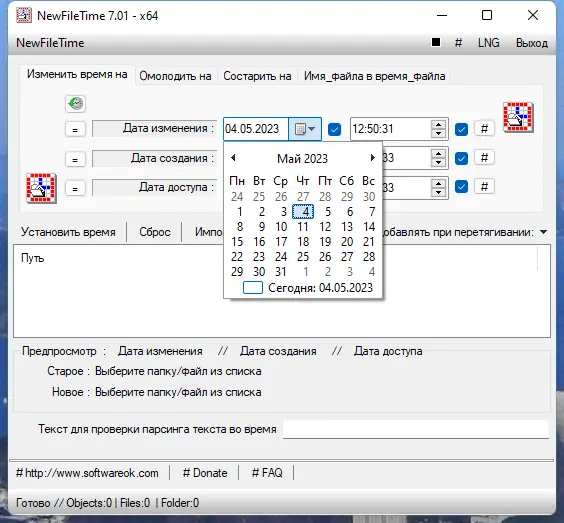Click the Путь column header
Screen dimensions: 564x523
[x=33, y=258]
